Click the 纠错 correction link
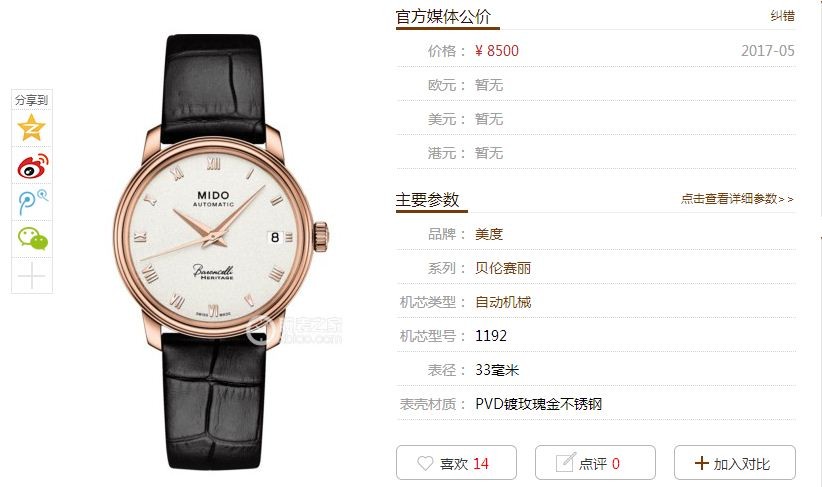Screen dimensions: 822x487 point(782,16)
